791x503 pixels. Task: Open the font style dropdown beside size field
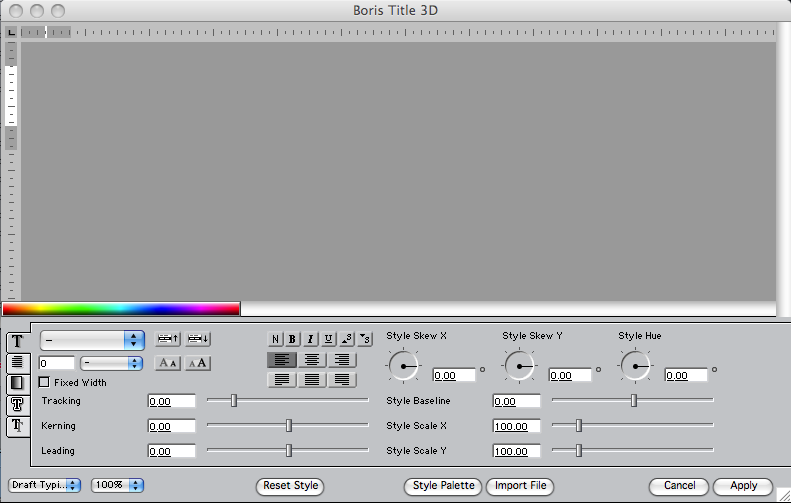click(x=111, y=363)
